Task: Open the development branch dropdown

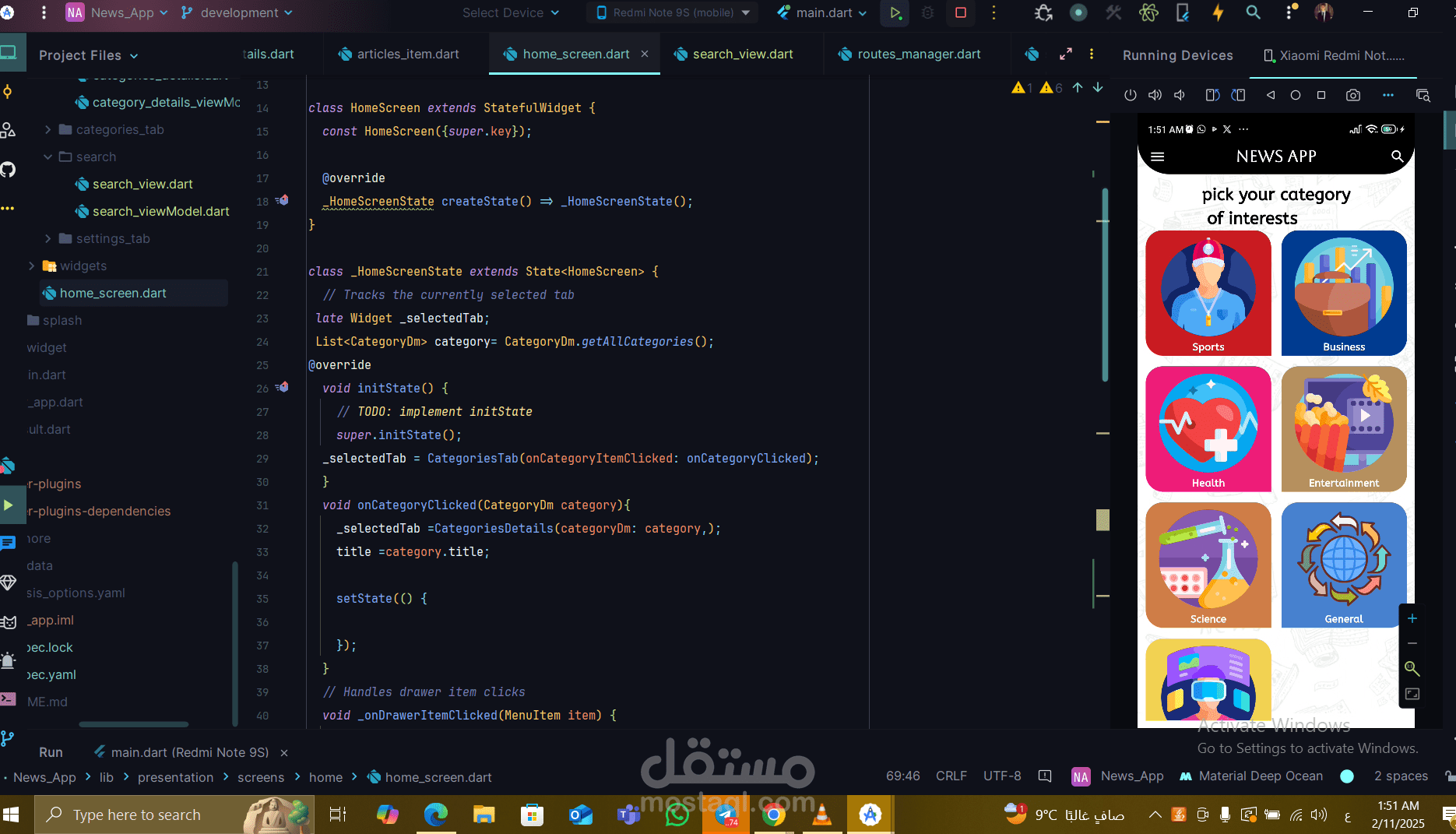Action: point(237,12)
